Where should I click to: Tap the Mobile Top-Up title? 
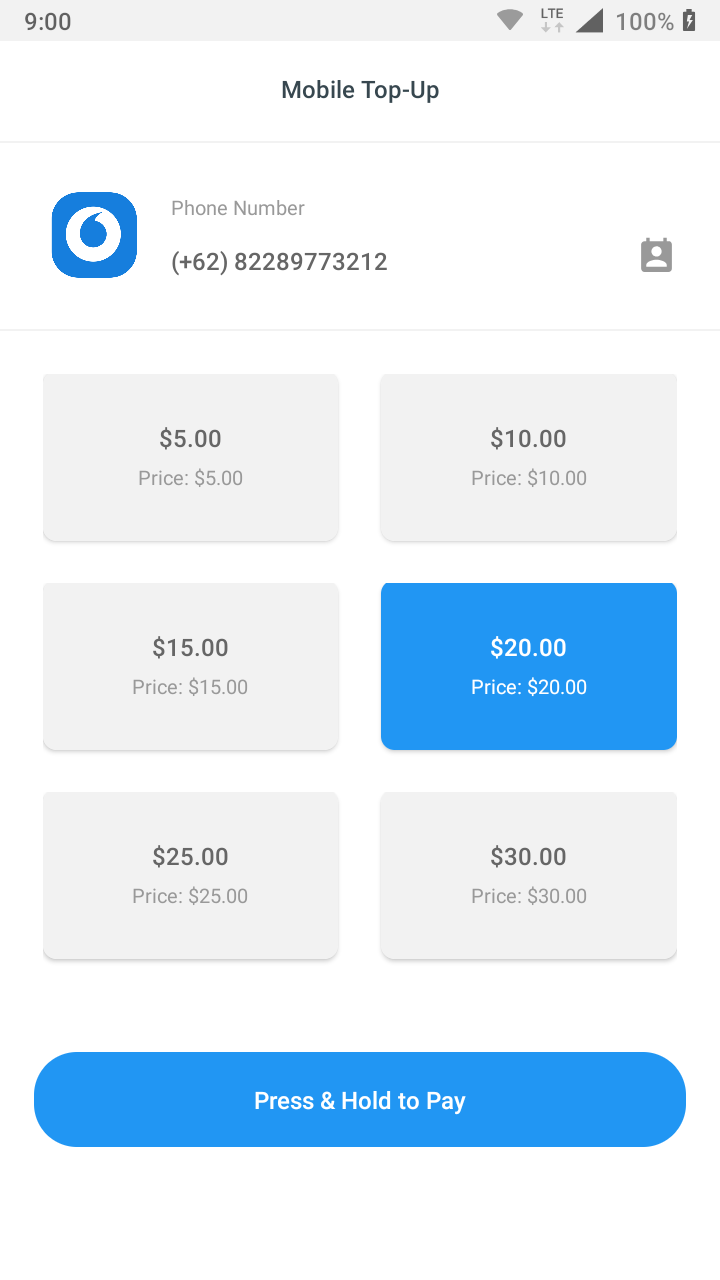click(x=360, y=90)
